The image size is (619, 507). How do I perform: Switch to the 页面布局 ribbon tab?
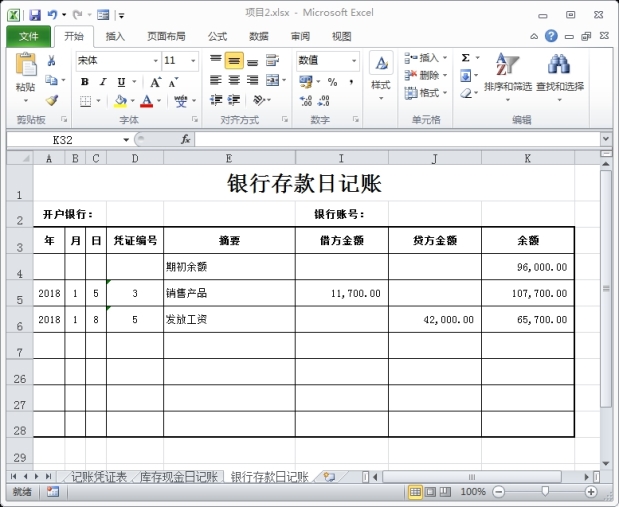(166, 36)
